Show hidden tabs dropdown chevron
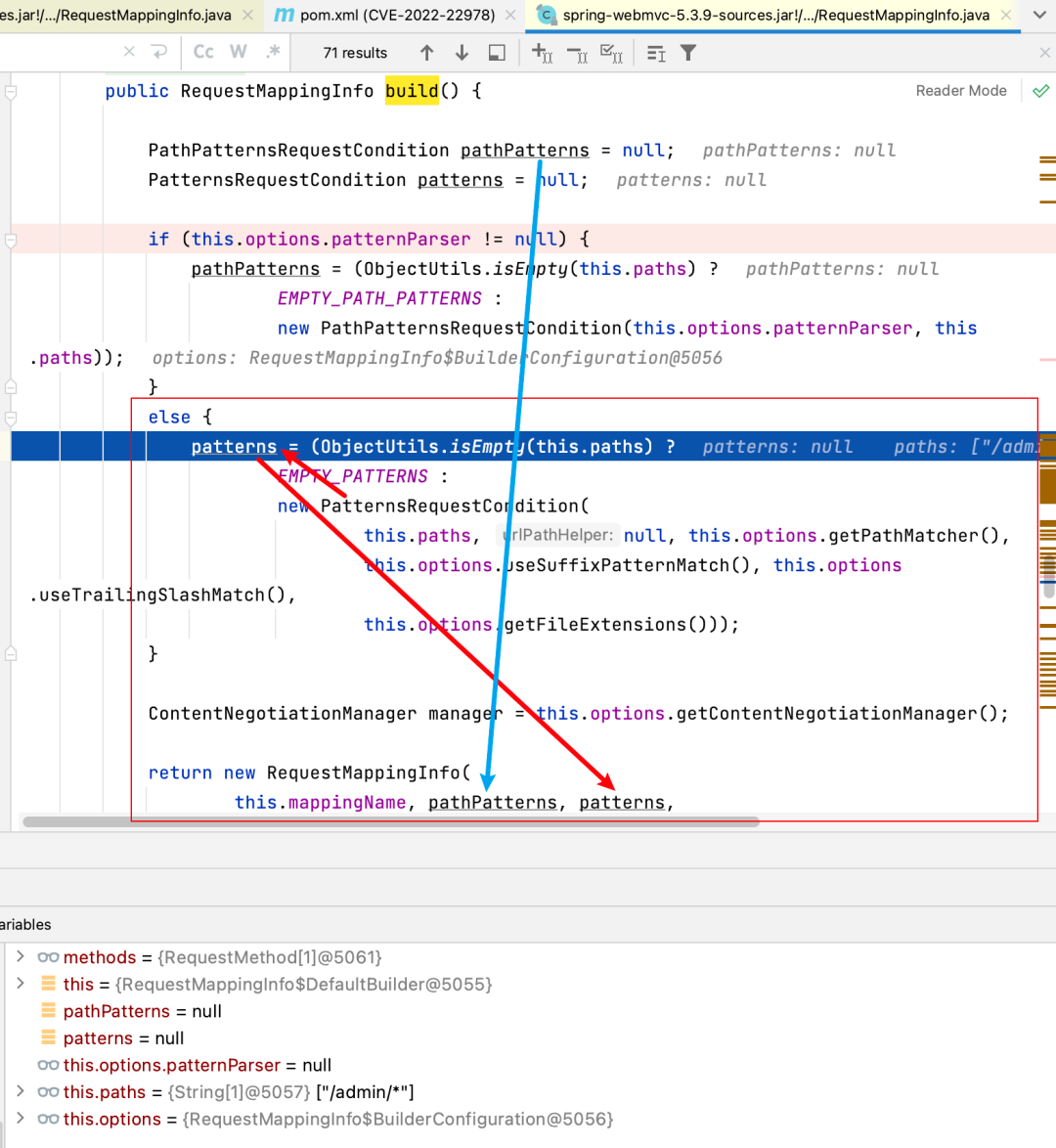 pos(1038,16)
